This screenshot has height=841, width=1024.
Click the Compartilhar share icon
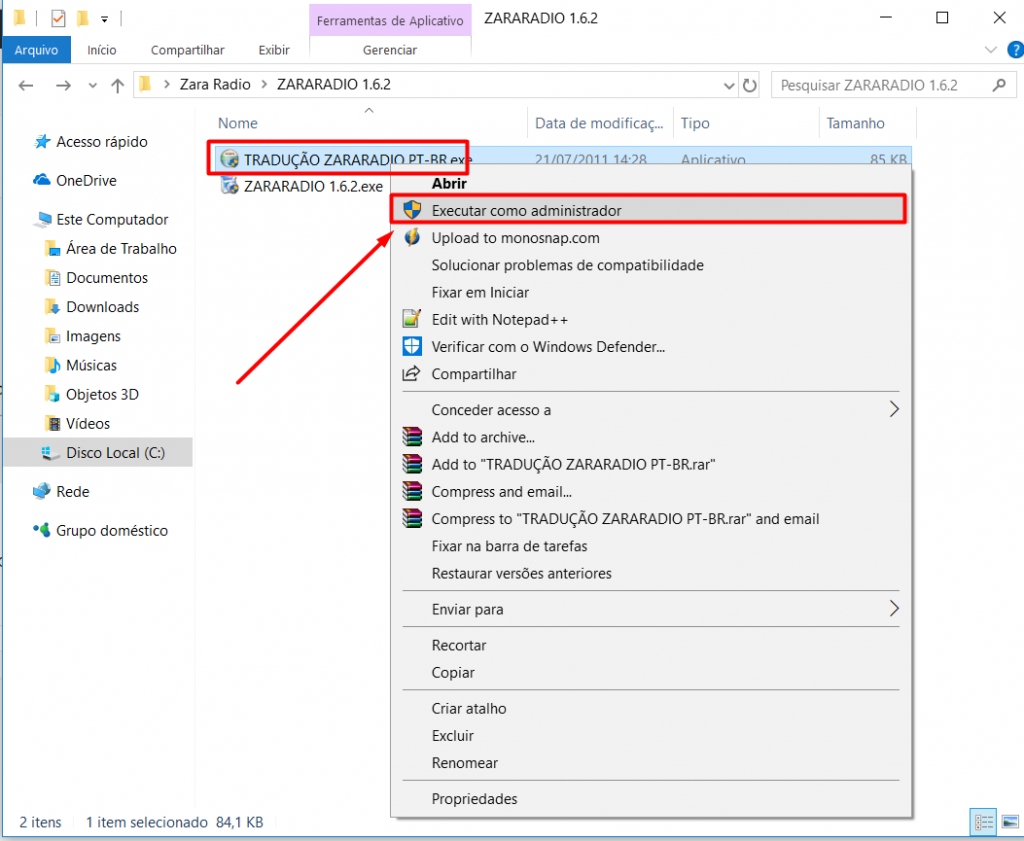[412, 374]
